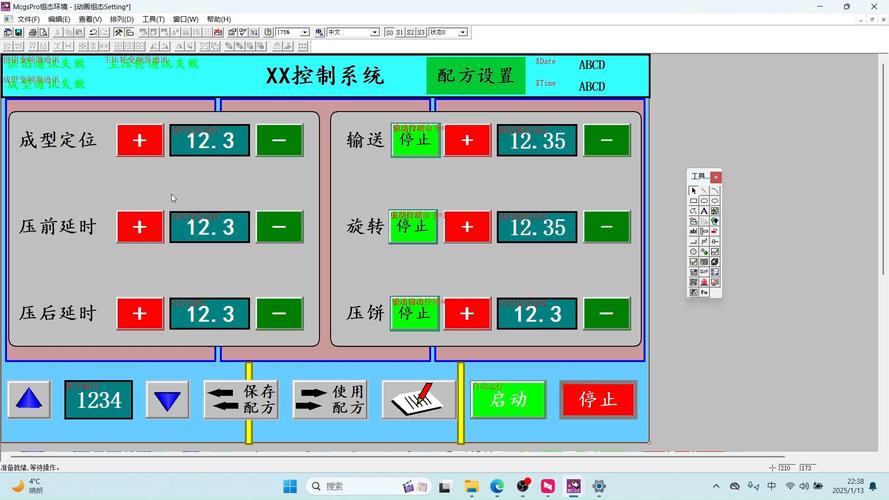
Task: Click the green minus for 成型定位
Action: [x=279, y=140]
